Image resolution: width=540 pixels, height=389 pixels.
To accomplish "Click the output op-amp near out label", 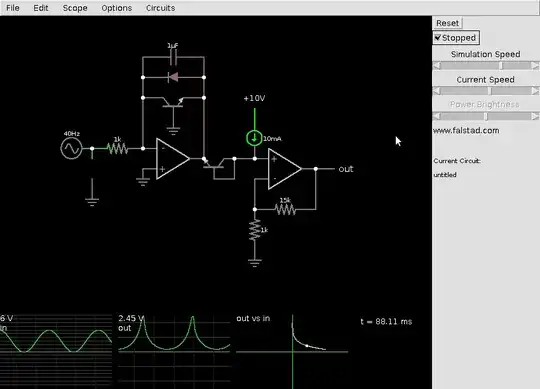I will tap(284, 169).
